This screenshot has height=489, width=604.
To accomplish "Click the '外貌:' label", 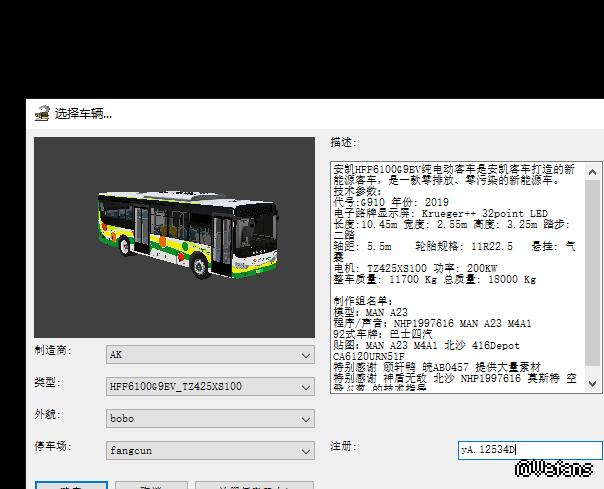I will [47, 414].
